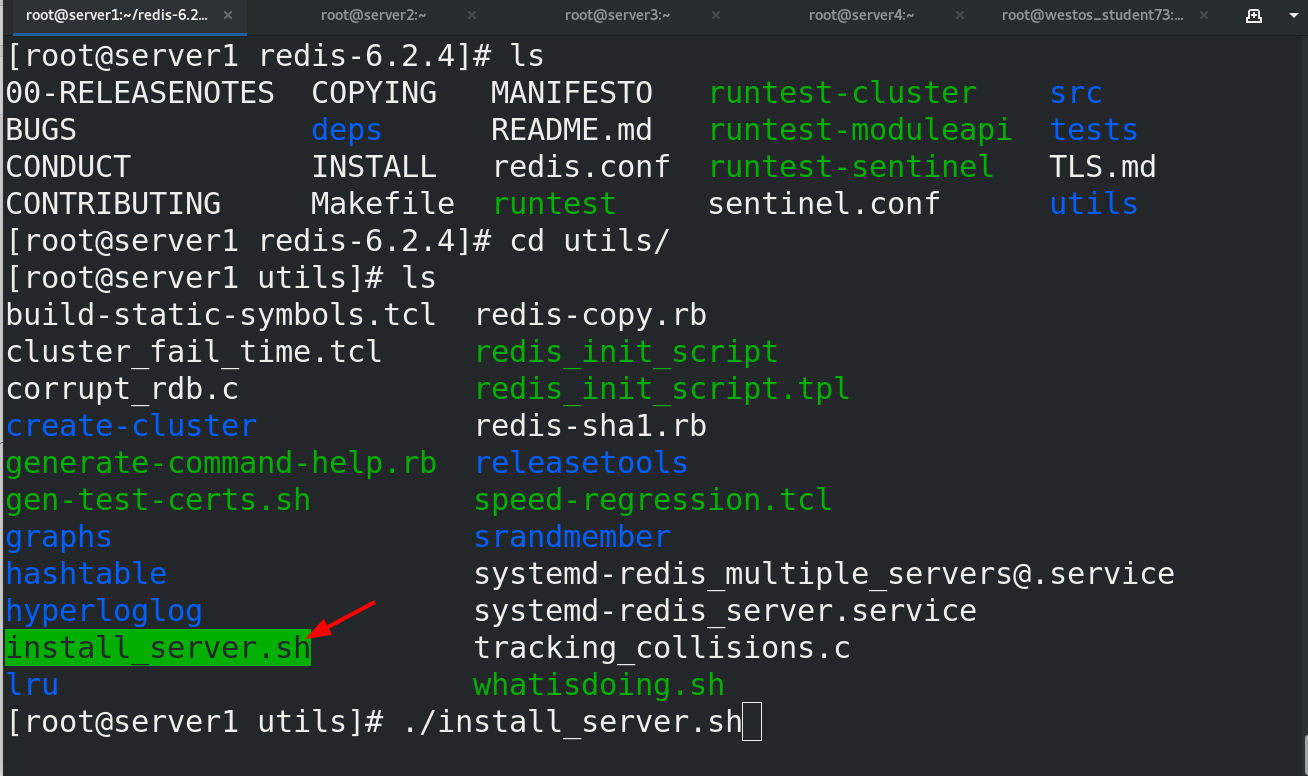This screenshot has width=1308, height=776.
Task: Click the COPYING file name
Action: (374, 93)
